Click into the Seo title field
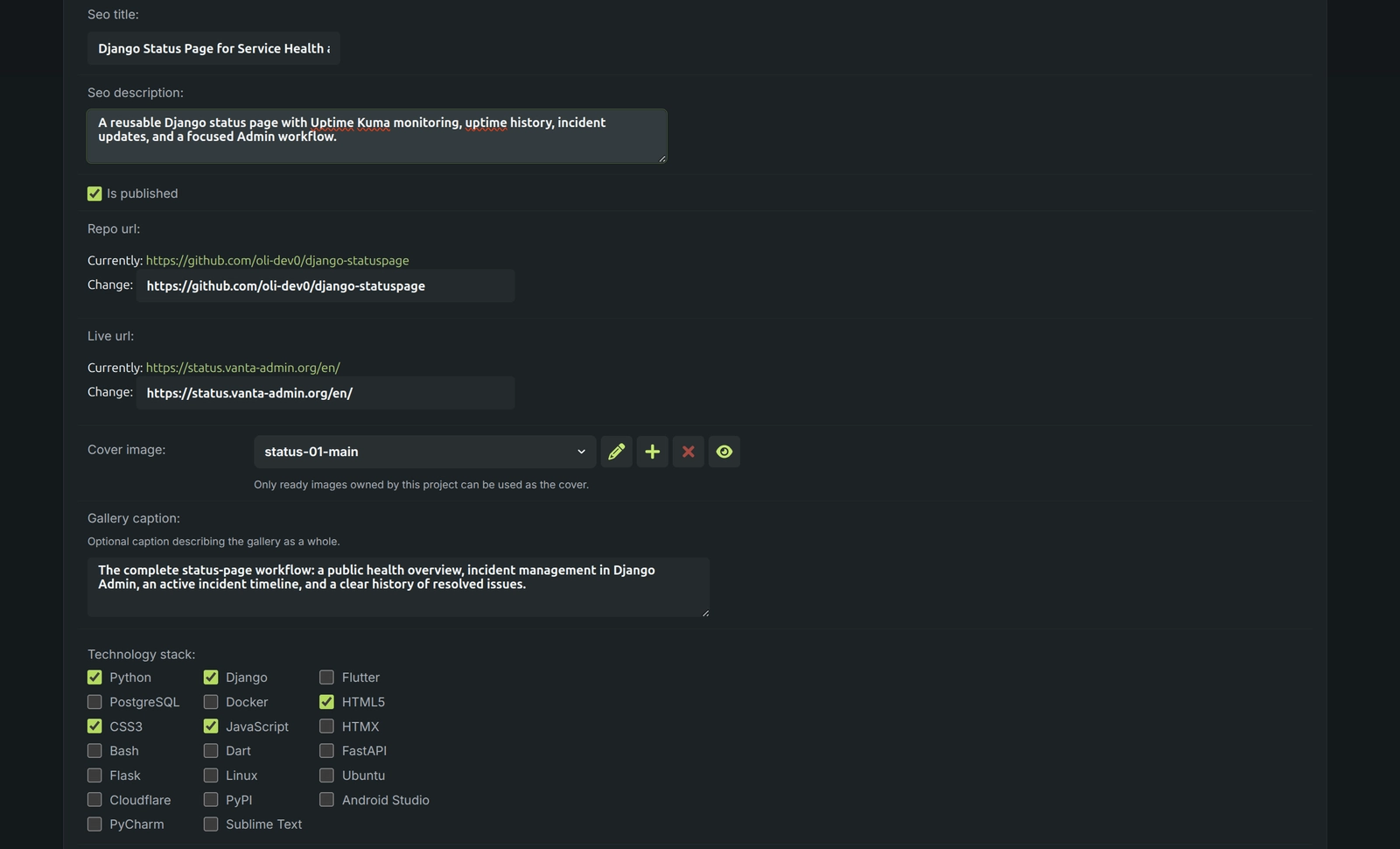The width and height of the screenshot is (1400, 849). (213, 48)
